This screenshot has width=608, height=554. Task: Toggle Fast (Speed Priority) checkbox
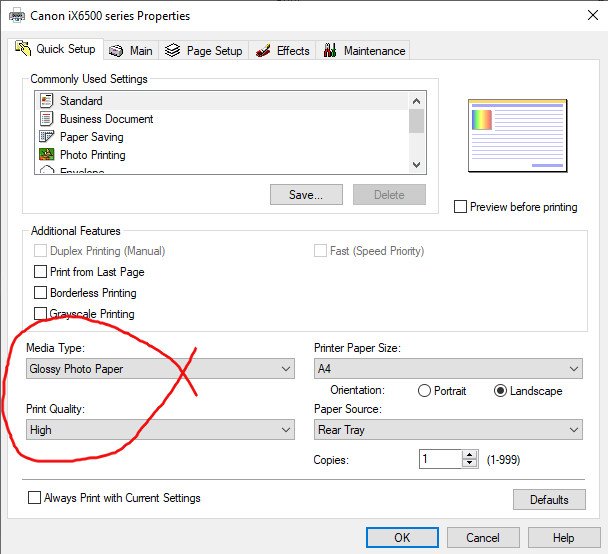coord(320,250)
